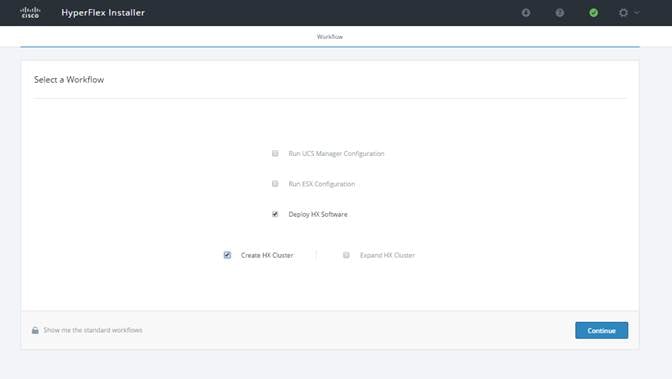Click the lock icon beside standard workflows
Screen dimensions: 672x379
(x=35, y=330)
